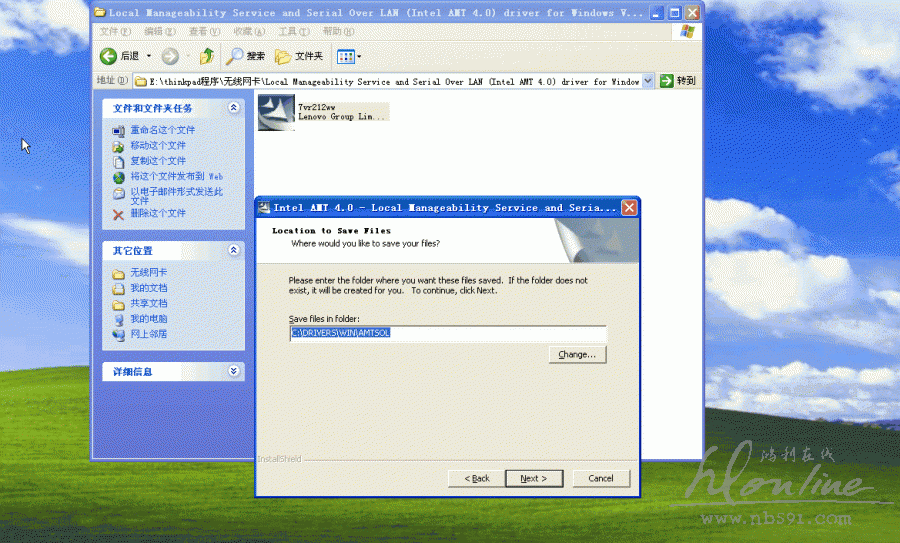Click the 我的电脑 computer icon
900x543 pixels.
coord(118,320)
